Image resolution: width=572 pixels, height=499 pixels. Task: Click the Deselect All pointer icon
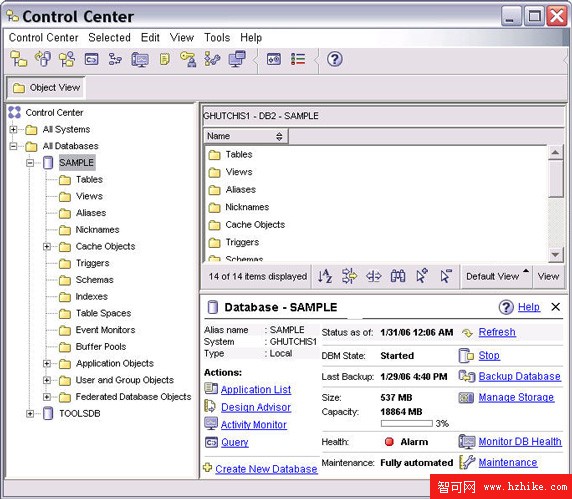(446, 276)
